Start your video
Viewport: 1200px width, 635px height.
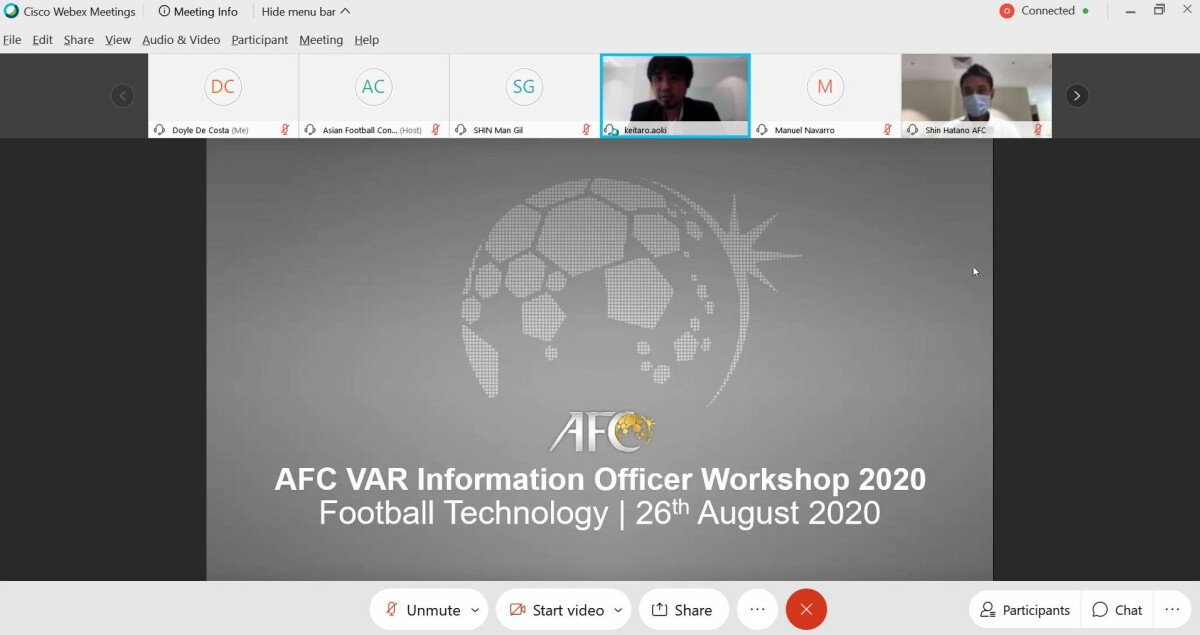556,610
